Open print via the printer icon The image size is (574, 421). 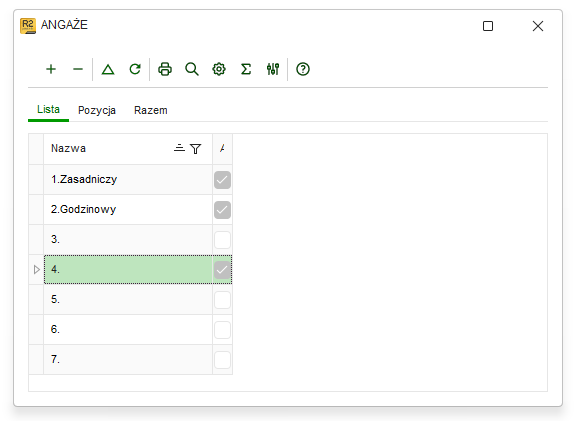coord(165,69)
